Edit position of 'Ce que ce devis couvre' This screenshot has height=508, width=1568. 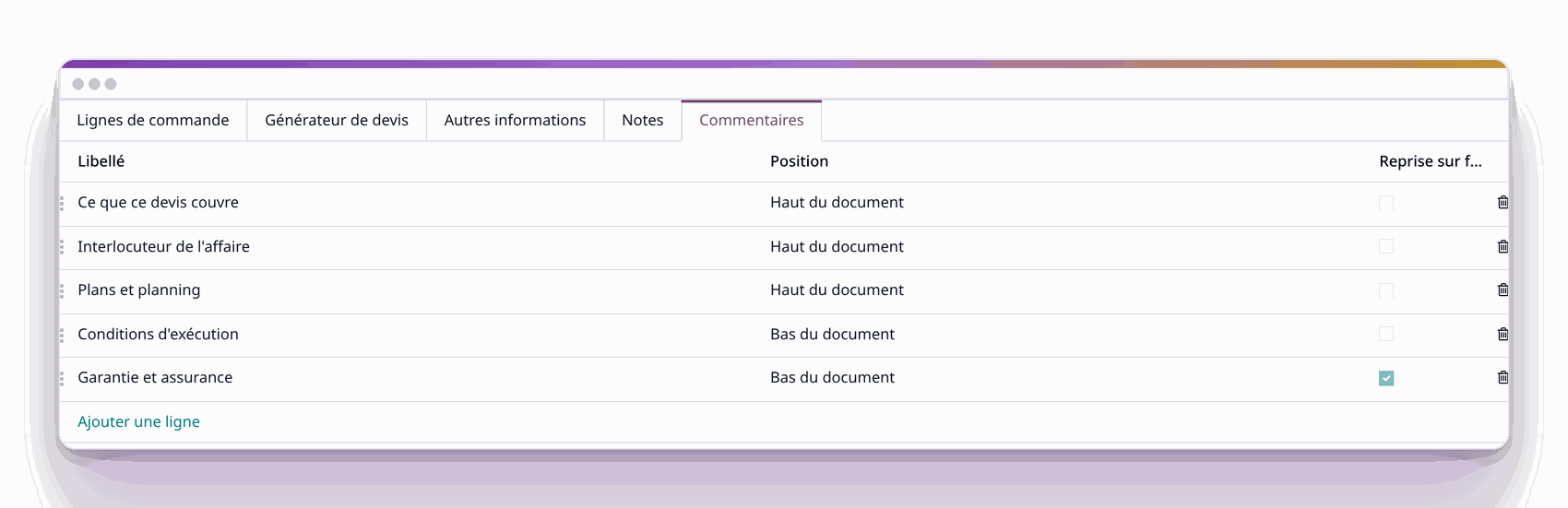coord(837,203)
